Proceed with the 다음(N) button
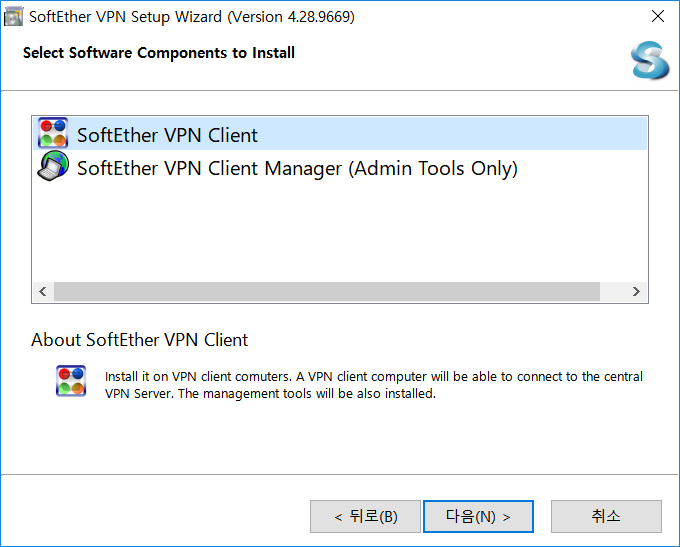 478,516
